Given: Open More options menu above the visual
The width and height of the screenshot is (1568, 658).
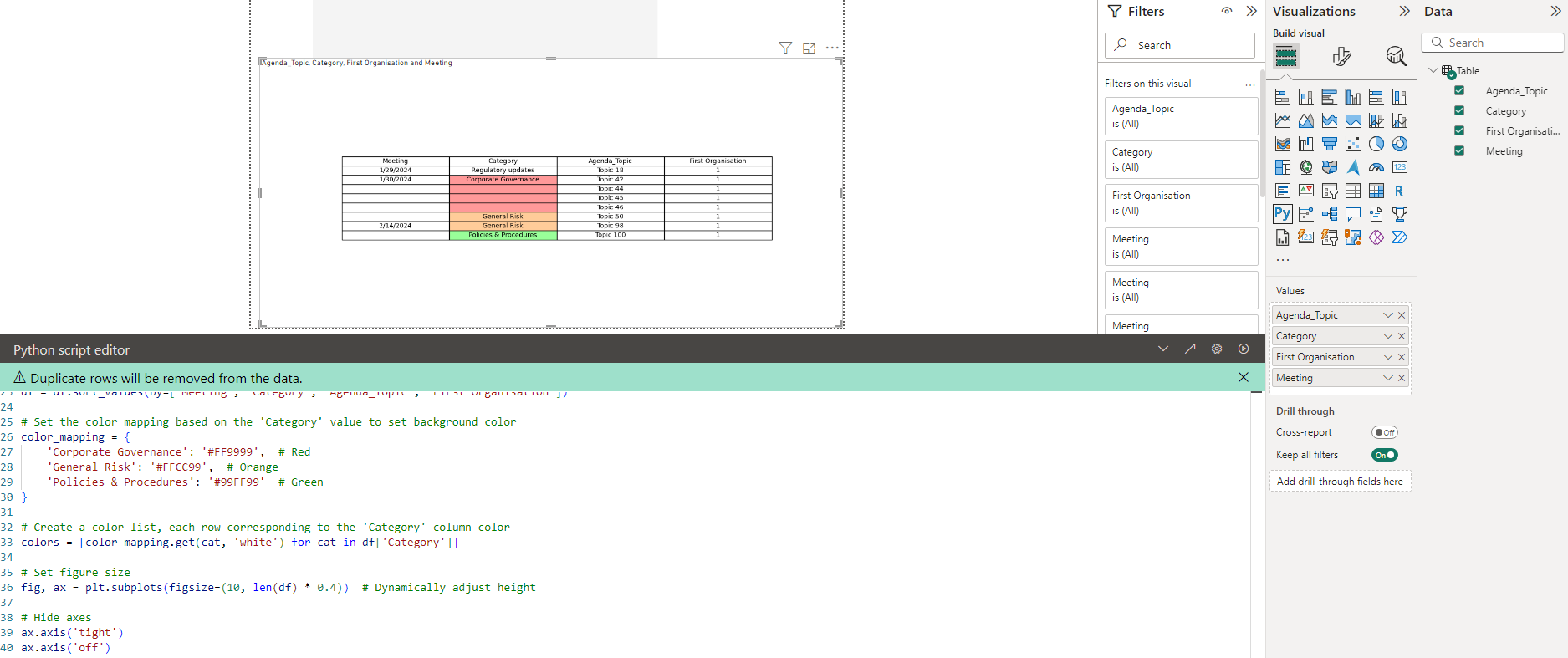Looking at the screenshot, I should (832, 48).
